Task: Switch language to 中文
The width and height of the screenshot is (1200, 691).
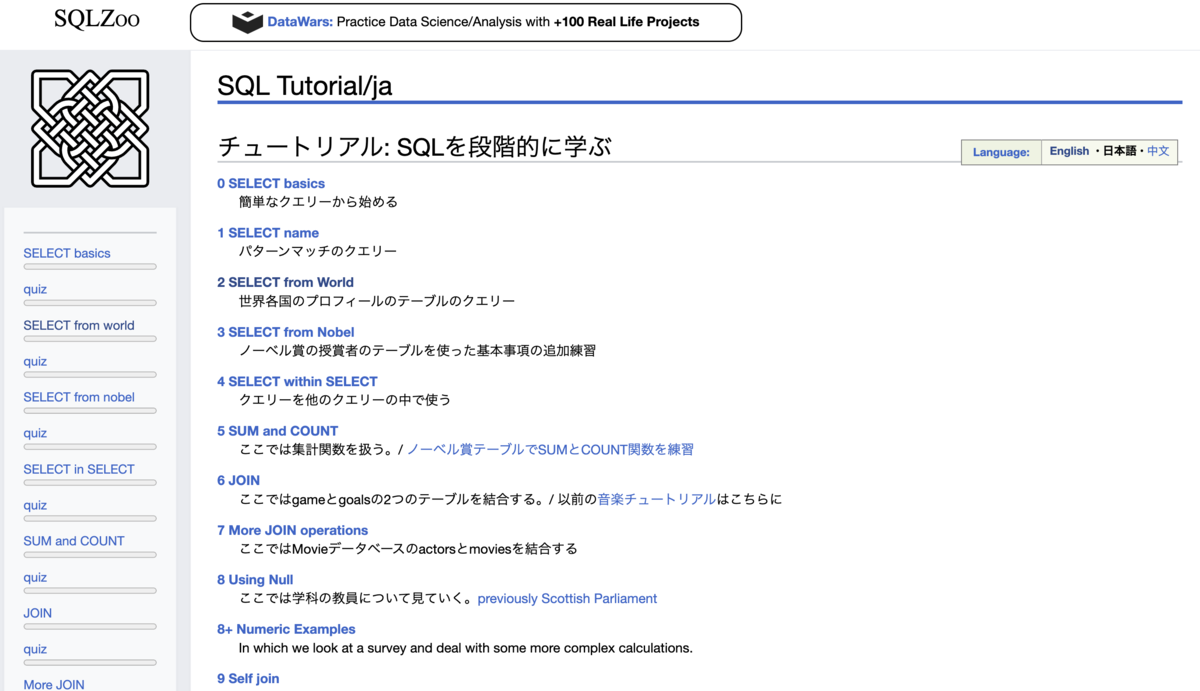Action: pyautogui.click(x=1157, y=151)
